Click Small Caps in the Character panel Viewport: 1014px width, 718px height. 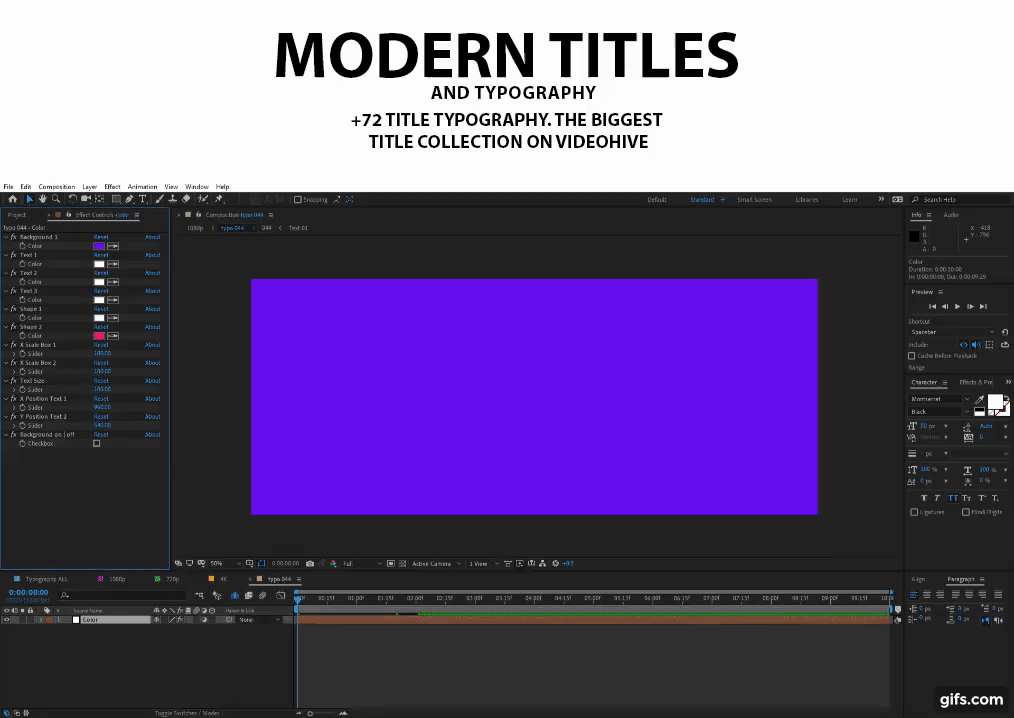pyautogui.click(x=966, y=498)
